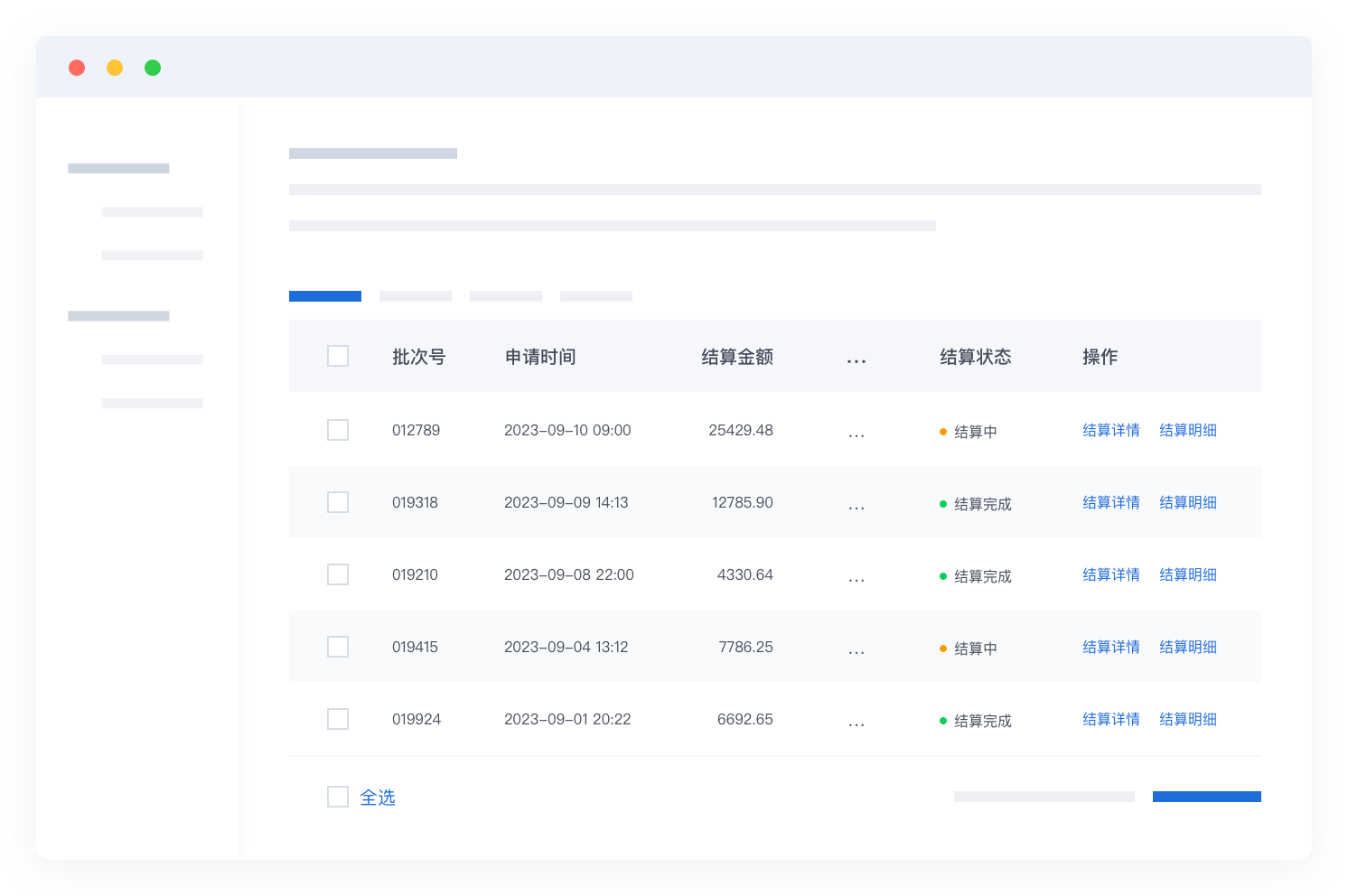Tick the checkbox for batch 019210
Viewport: 1348px width, 896px height.
[x=338, y=574]
